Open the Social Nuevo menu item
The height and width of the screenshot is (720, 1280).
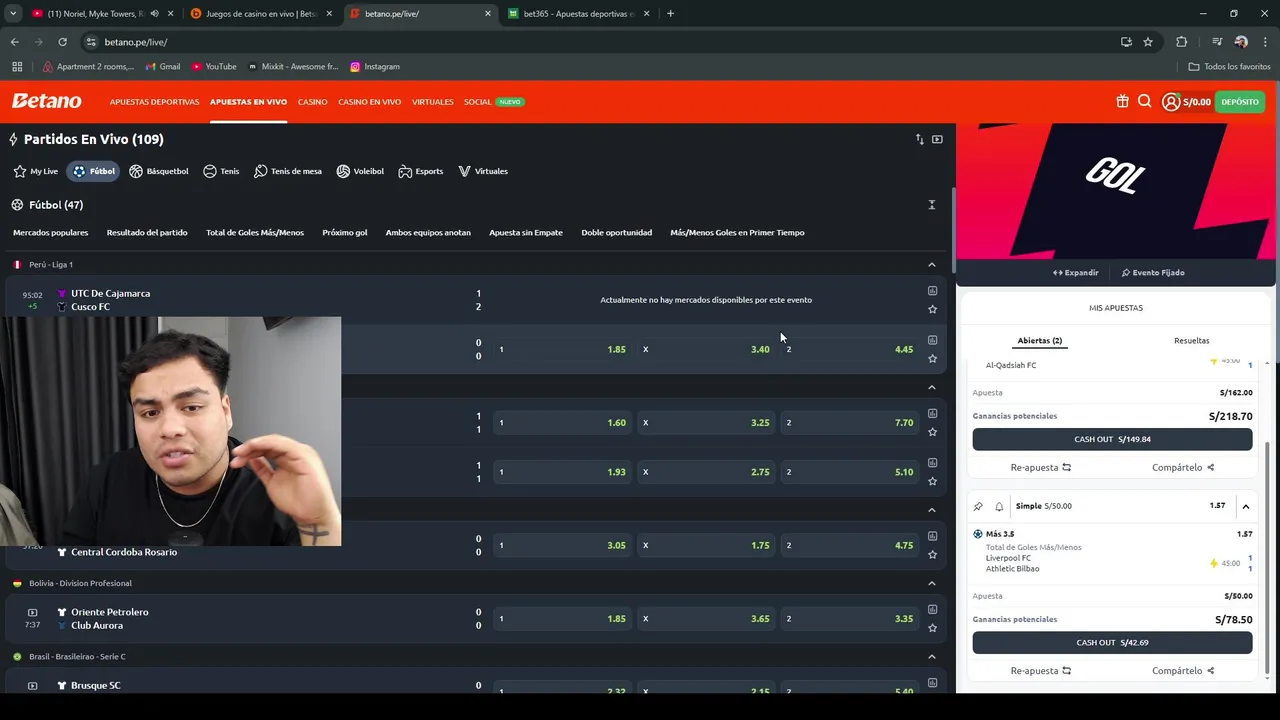click(x=494, y=102)
